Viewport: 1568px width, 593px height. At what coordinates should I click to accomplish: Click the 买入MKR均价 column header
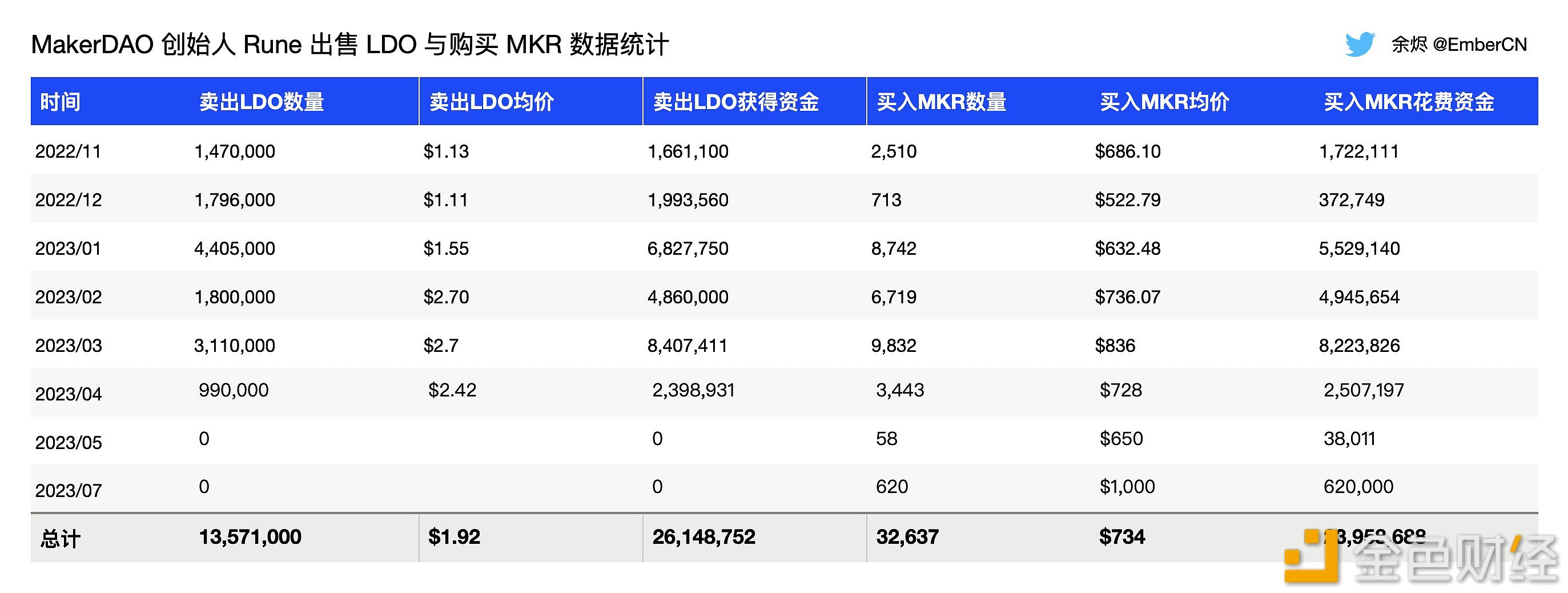coord(1165,102)
